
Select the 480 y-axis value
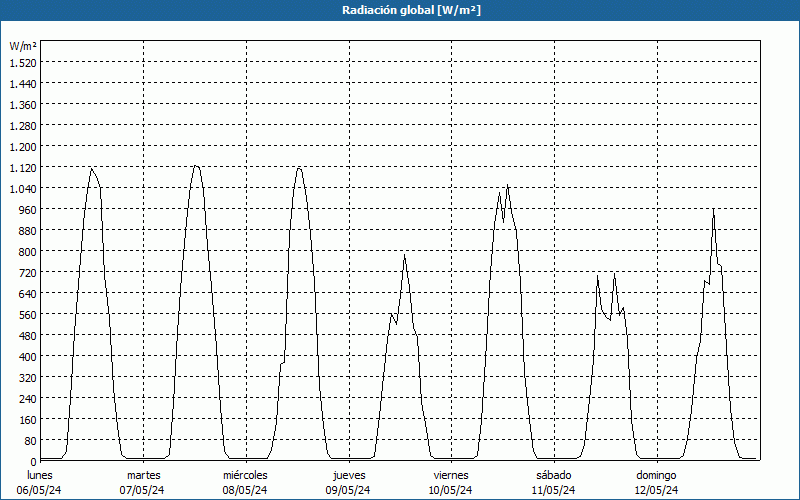(28, 335)
